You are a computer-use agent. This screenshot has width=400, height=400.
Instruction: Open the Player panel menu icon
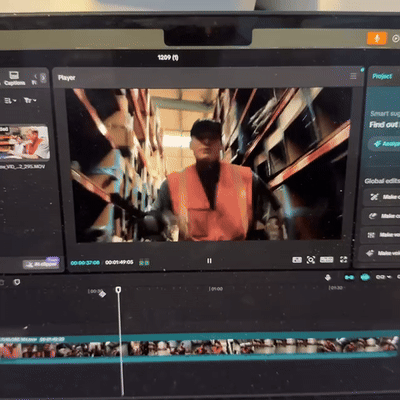point(353,76)
